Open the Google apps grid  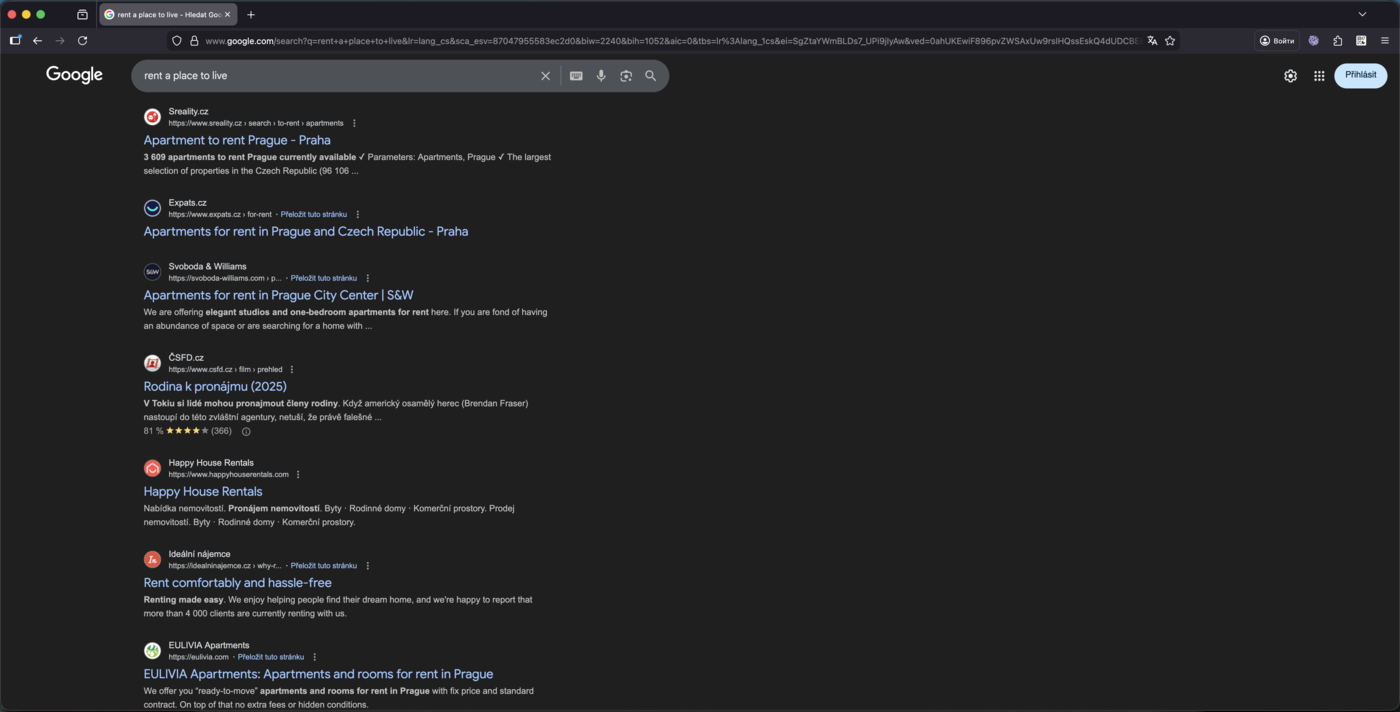tap(1319, 75)
